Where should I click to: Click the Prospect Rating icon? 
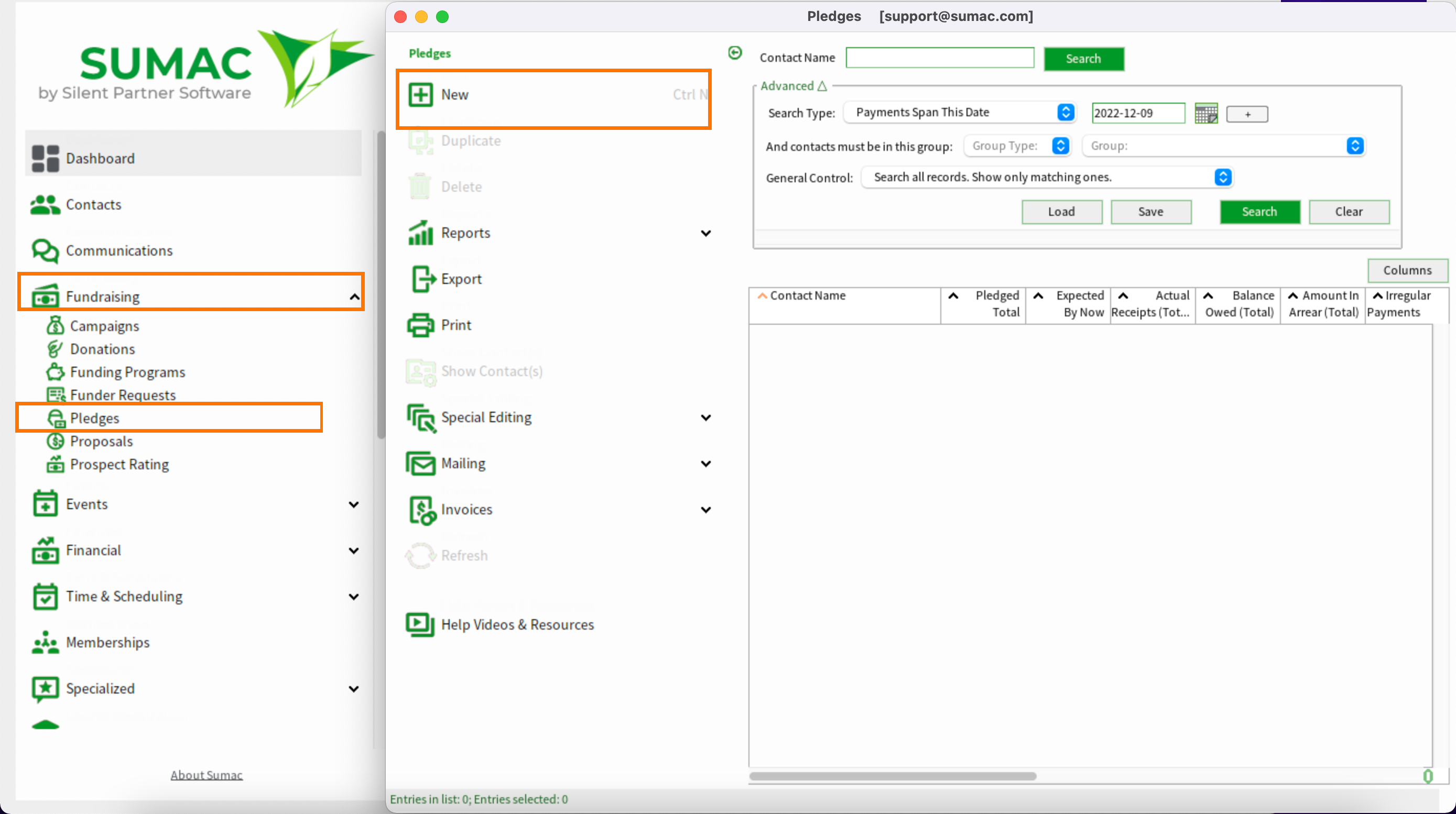[x=55, y=464]
